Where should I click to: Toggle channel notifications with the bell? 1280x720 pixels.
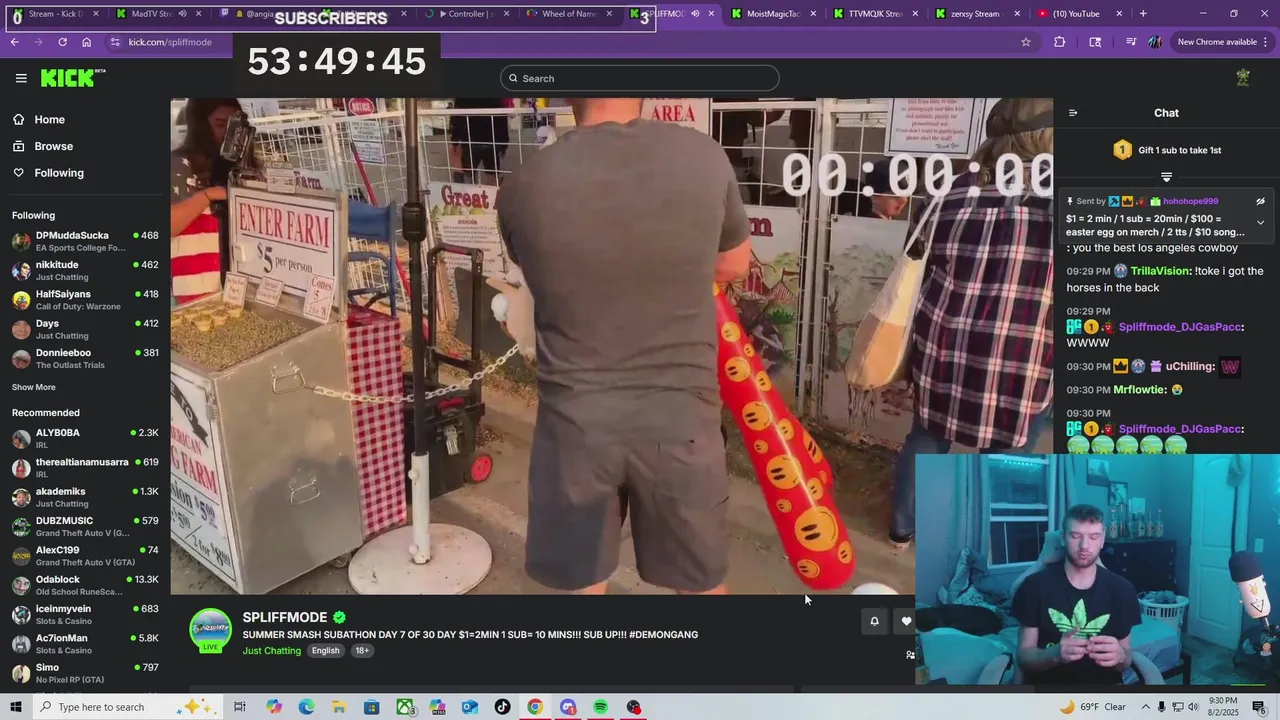tap(874, 621)
